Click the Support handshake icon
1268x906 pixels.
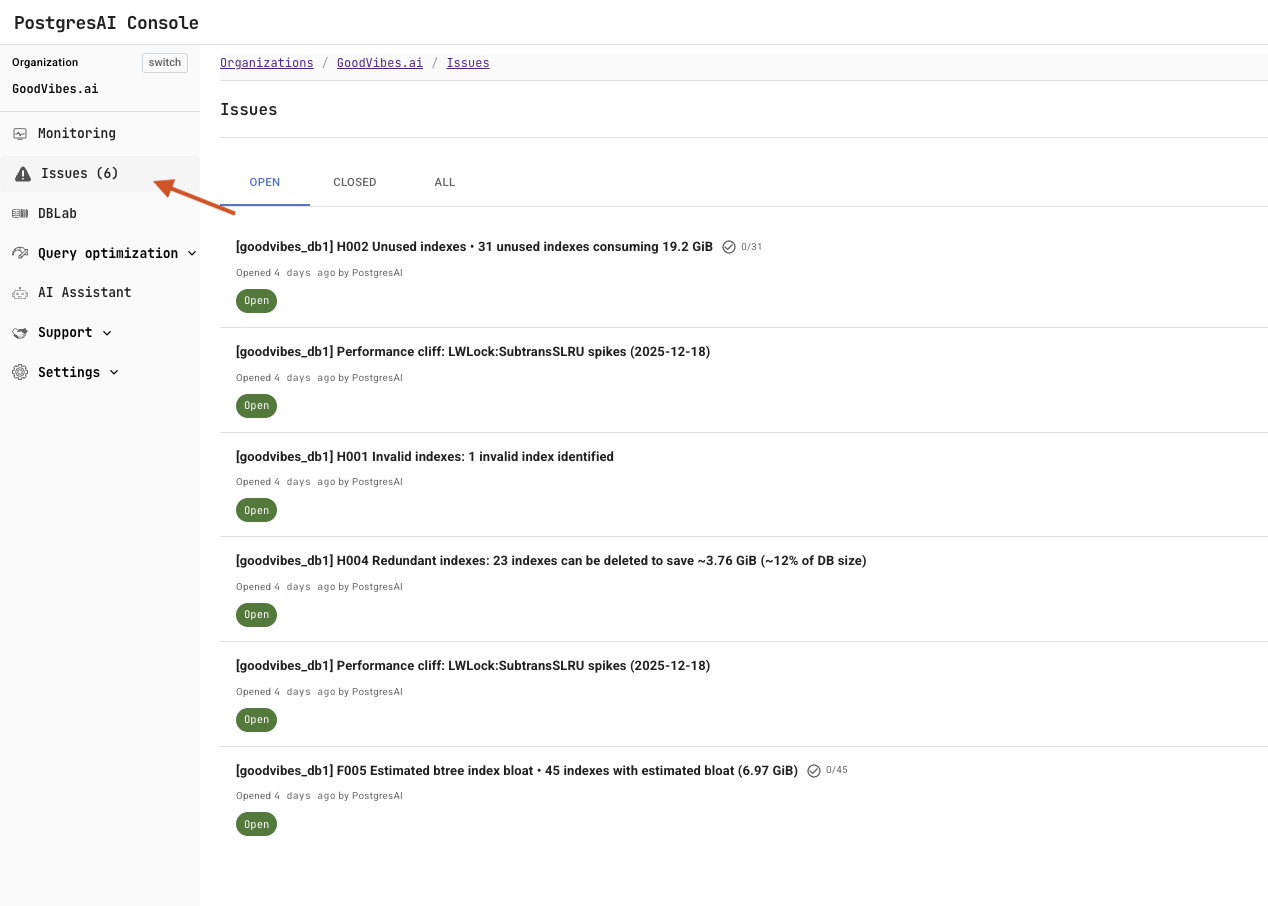pyautogui.click(x=20, y=332)
